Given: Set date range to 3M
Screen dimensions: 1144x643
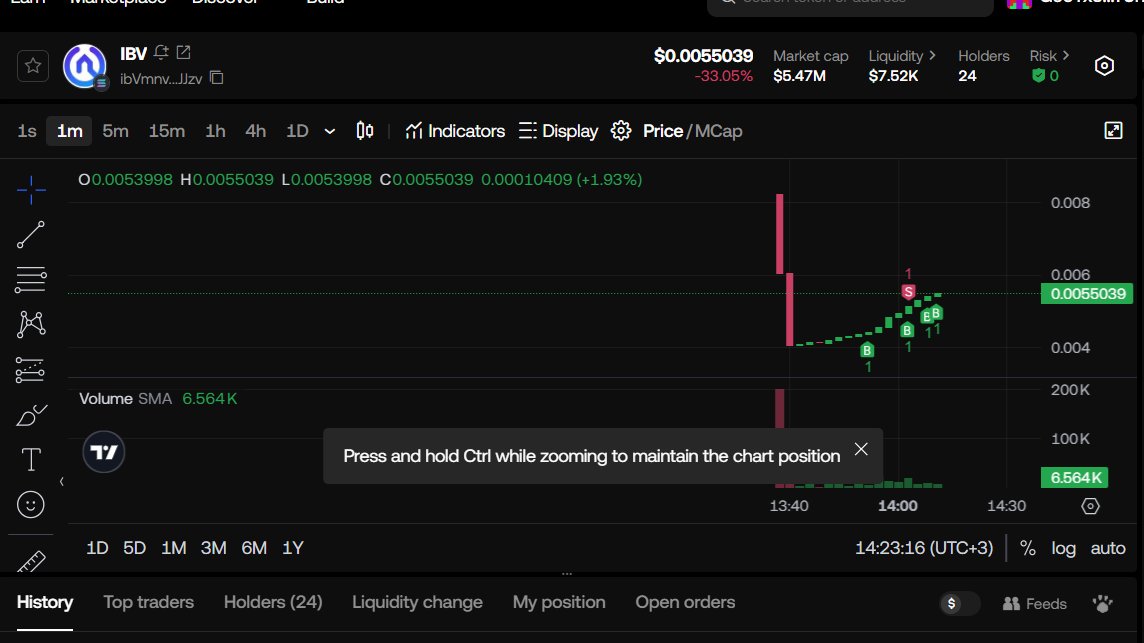Looking at the screenshot, I should click(214, 548).
